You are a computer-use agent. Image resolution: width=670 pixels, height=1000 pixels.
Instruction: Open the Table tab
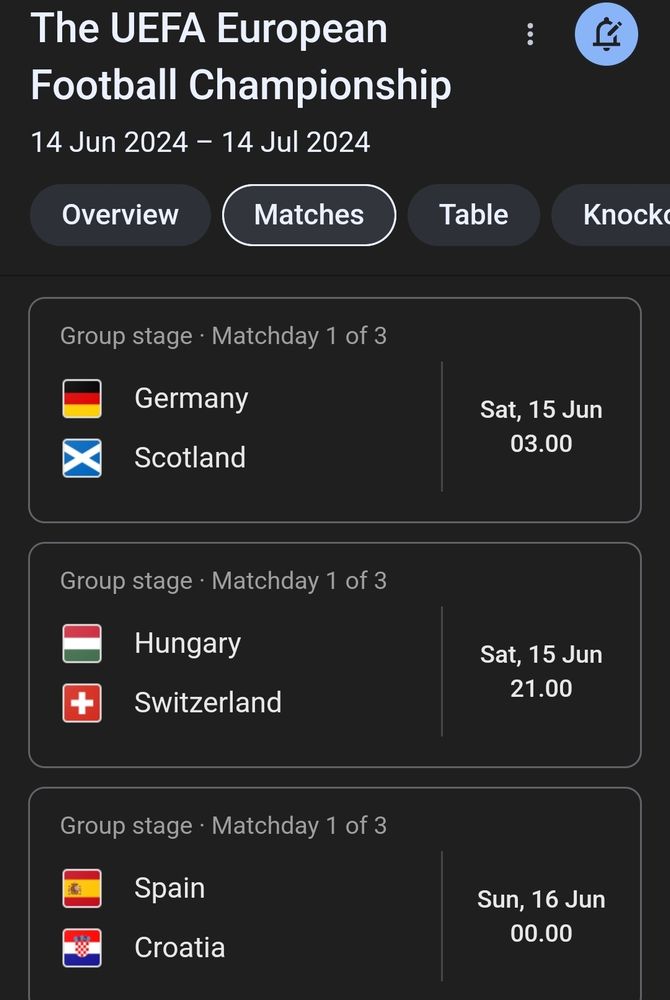474,215
